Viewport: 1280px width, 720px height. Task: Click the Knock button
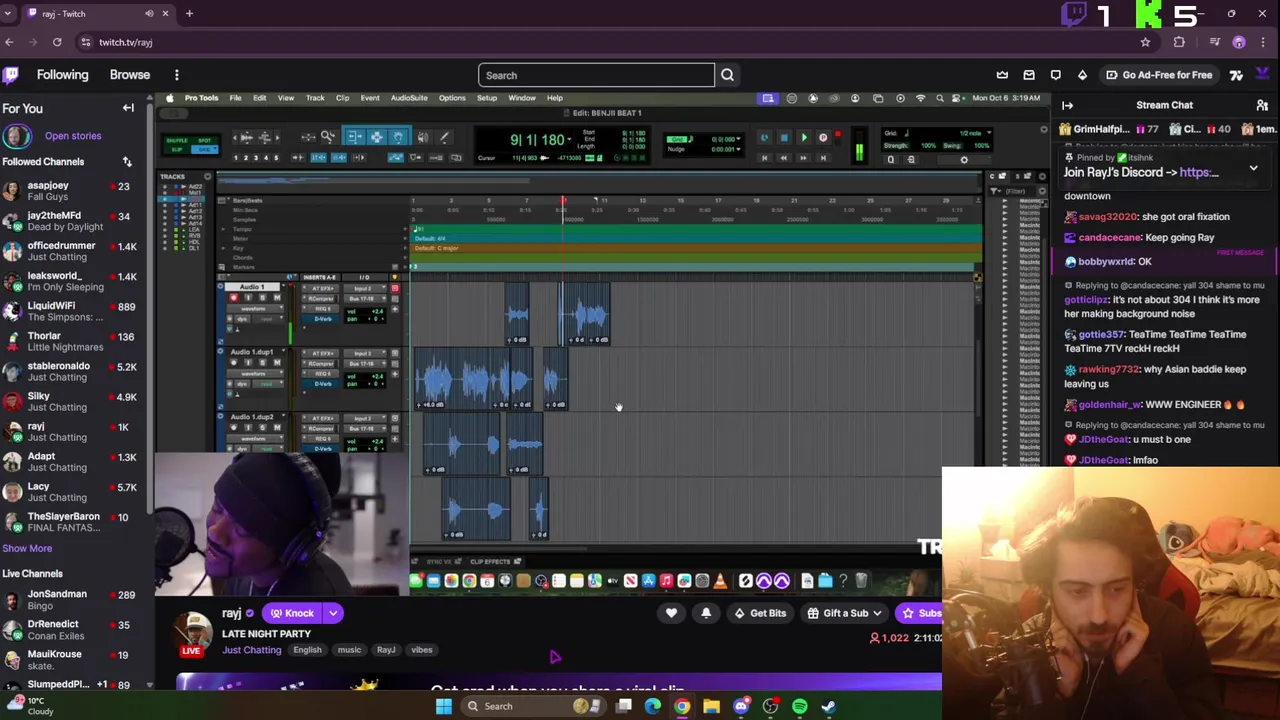pyautogui.click(x=292, y=613)
